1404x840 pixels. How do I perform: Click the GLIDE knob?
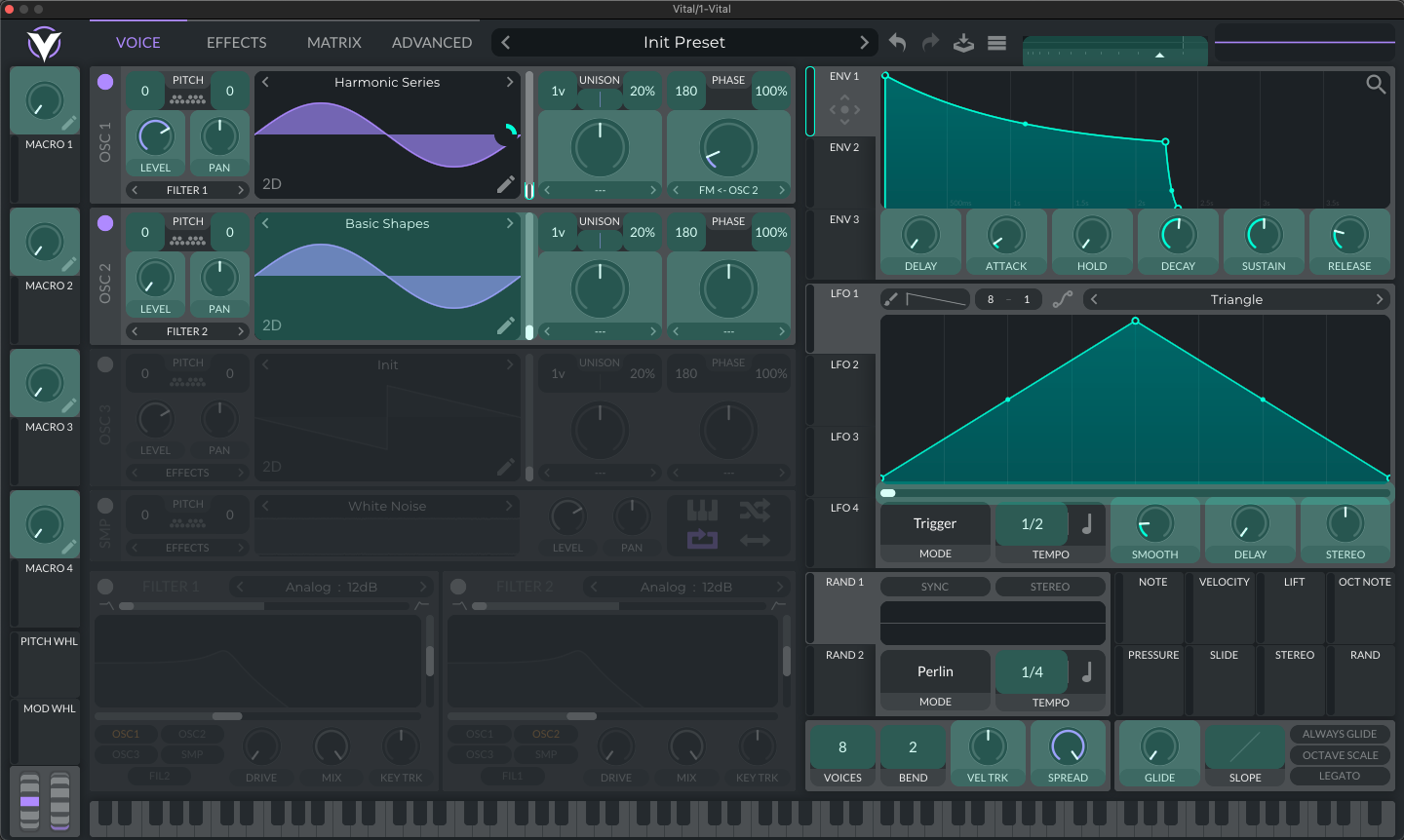[1159, 747]
